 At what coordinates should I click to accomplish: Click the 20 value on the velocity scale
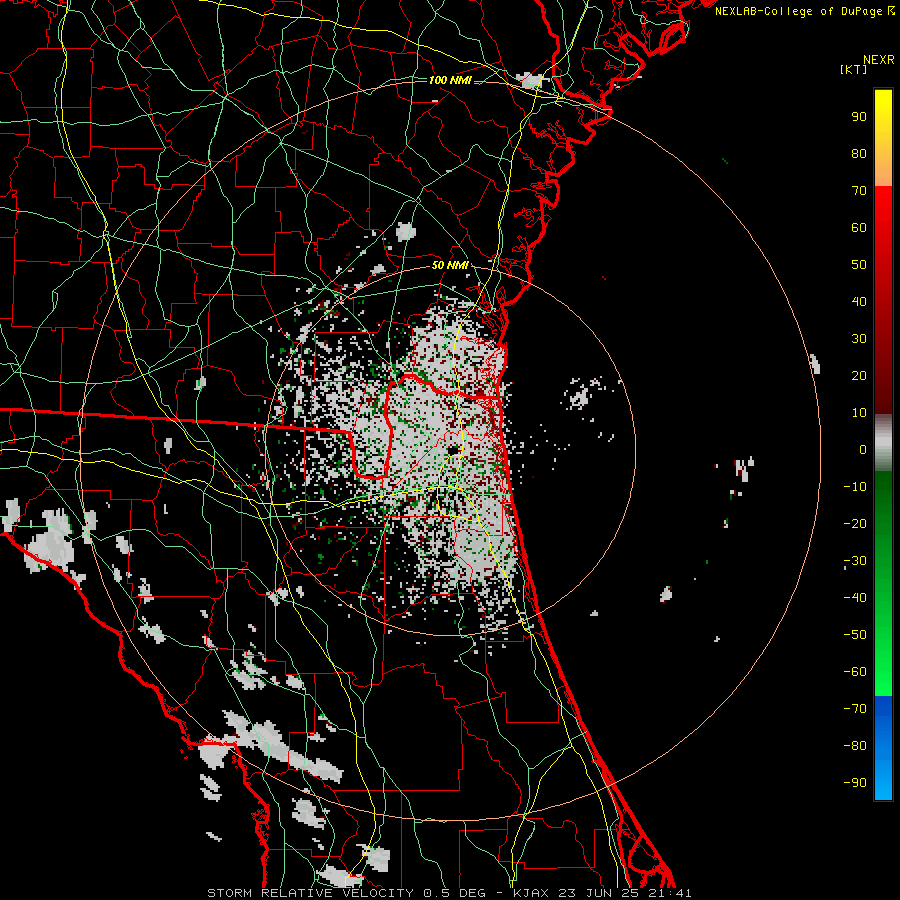click(x=859, y=375)
